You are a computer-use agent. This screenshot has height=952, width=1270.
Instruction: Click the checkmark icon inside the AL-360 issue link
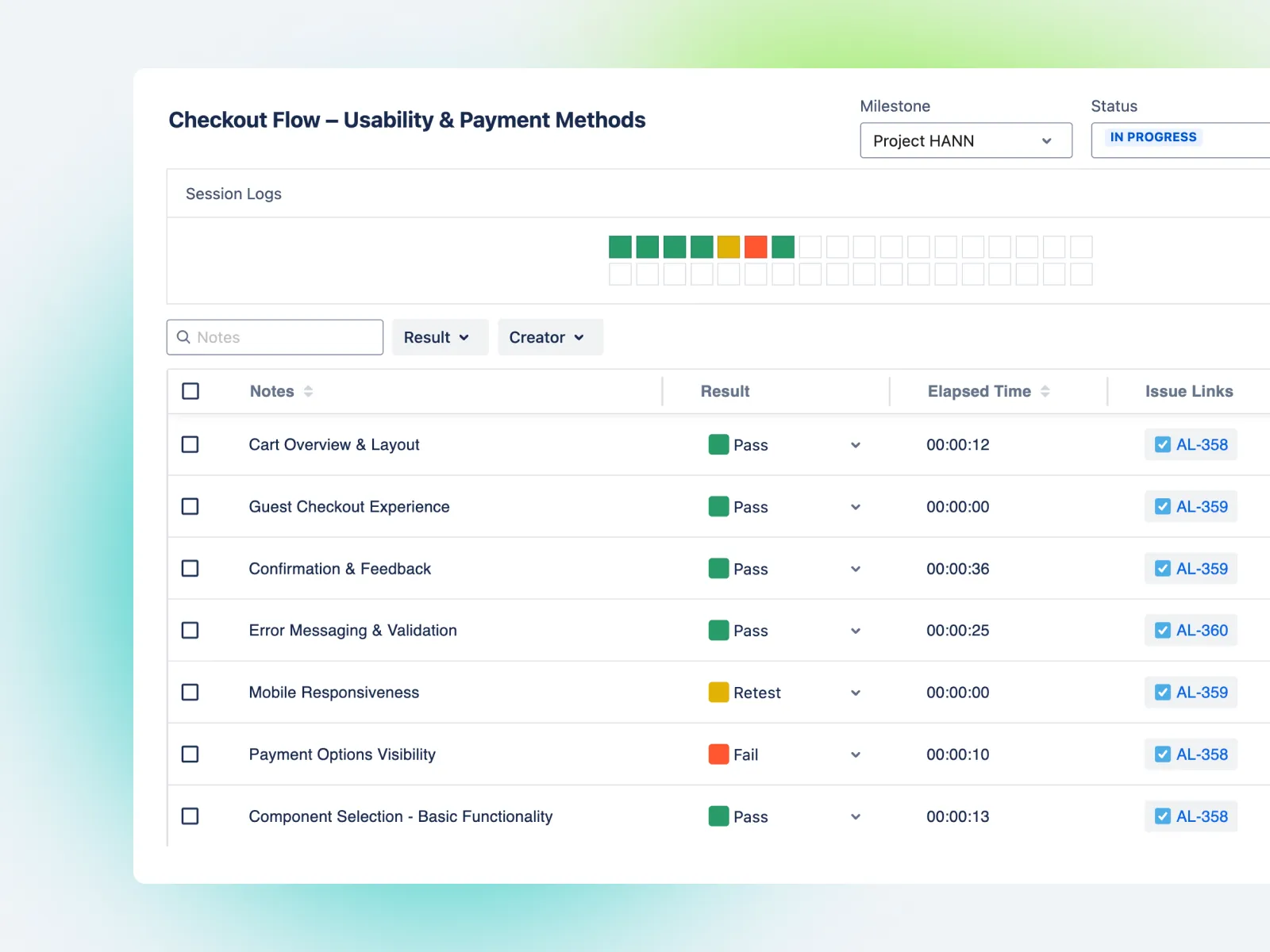[1162, 630]
